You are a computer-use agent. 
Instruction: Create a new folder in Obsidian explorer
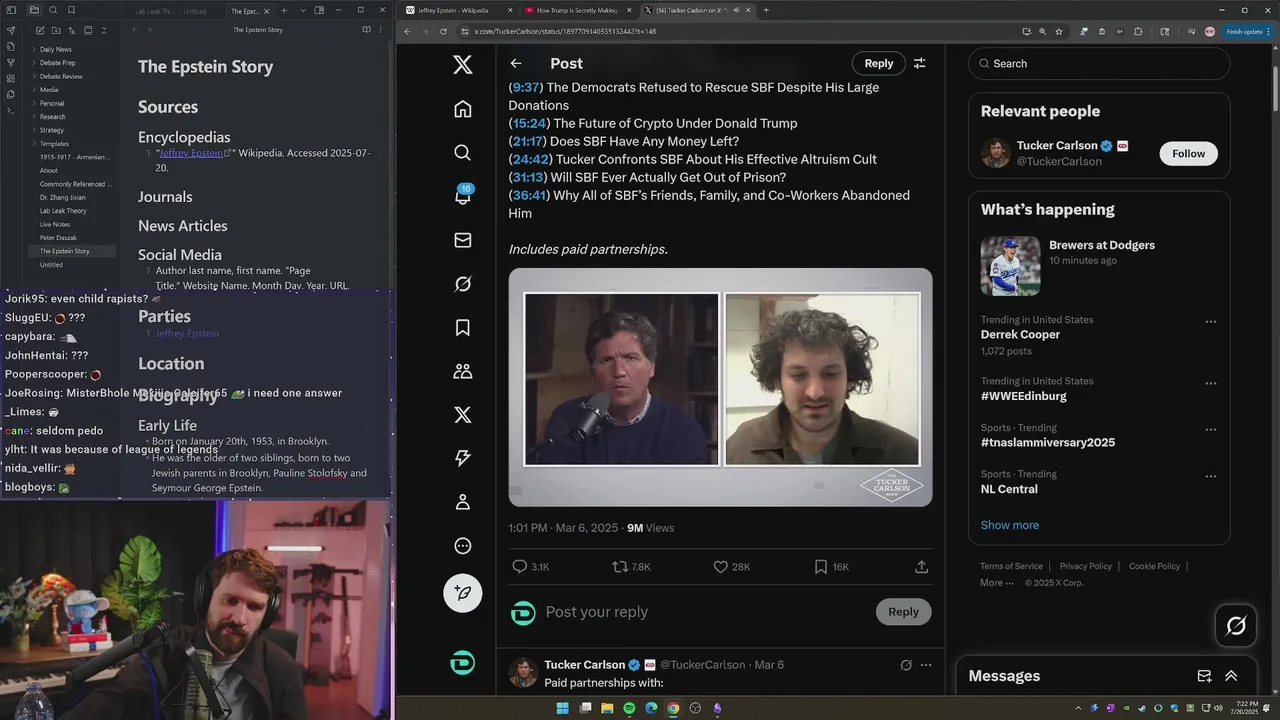(56, 31)
